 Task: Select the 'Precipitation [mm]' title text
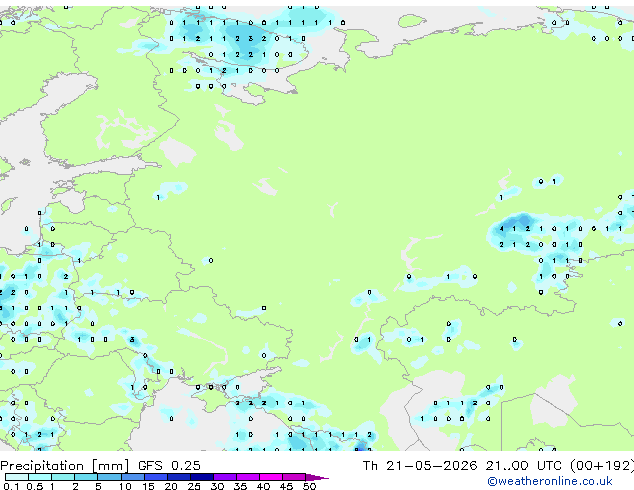65,466
